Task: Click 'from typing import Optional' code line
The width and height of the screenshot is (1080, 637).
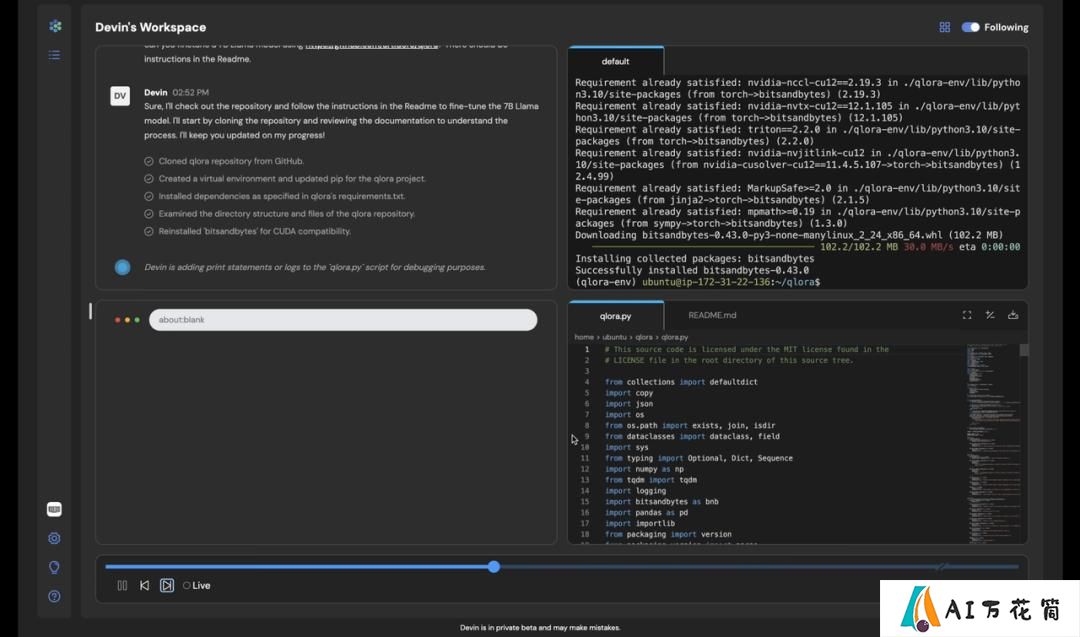Action: click(698, 459)
